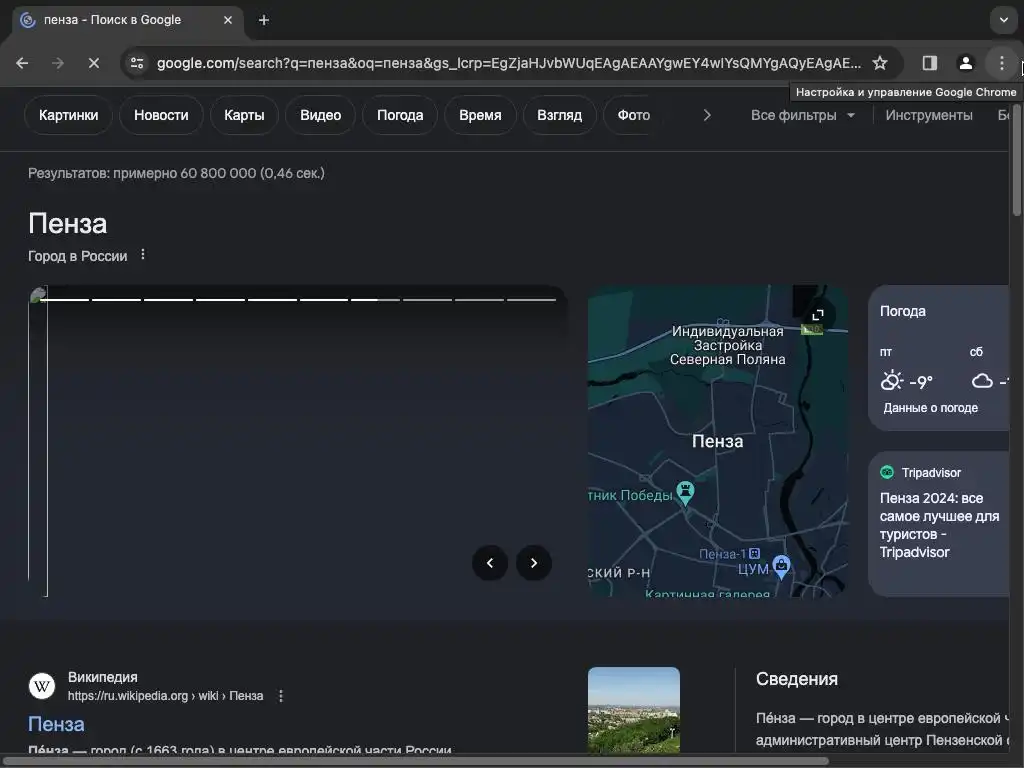
Task: Open Инструменты search tools
Action: [929, 115]
